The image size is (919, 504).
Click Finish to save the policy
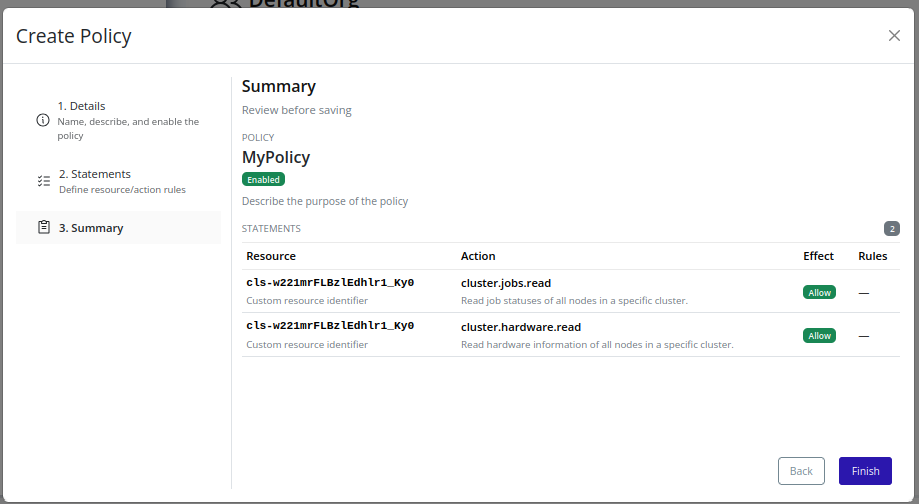tap(865, 471)
